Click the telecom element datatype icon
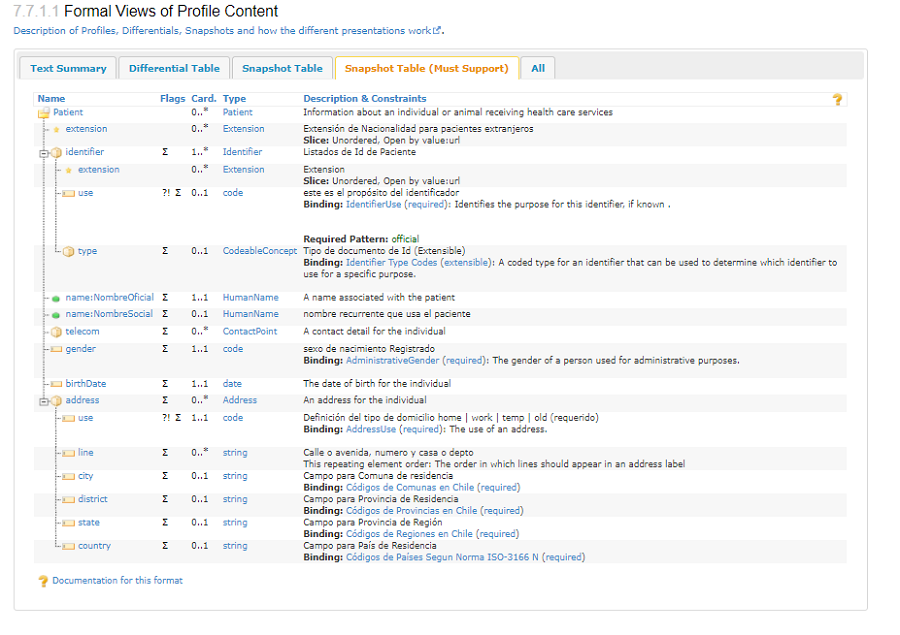 pyautogui.click(x=57, y=332)
